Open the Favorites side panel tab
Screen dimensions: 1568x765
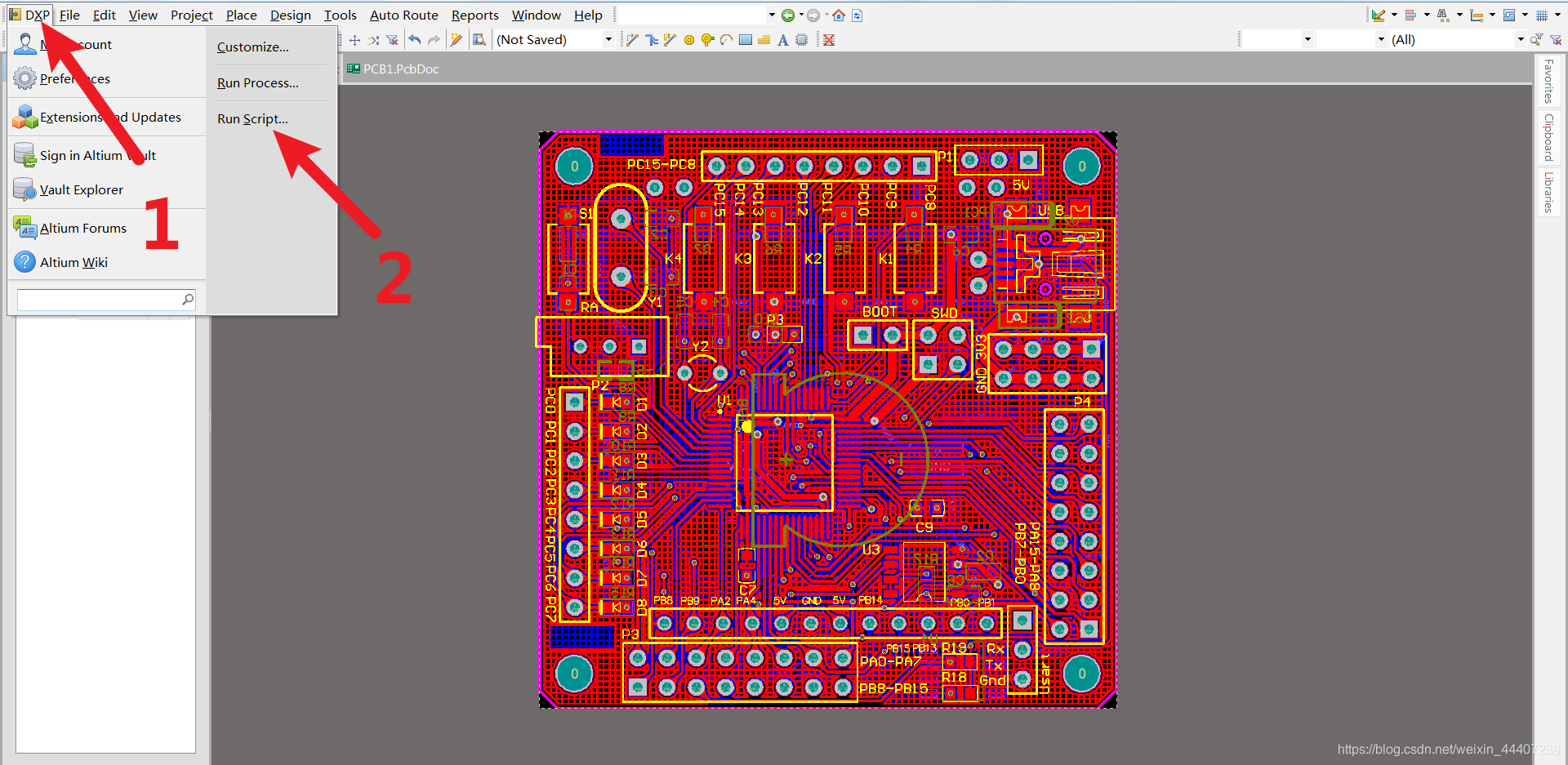(x=1548, y=81)
